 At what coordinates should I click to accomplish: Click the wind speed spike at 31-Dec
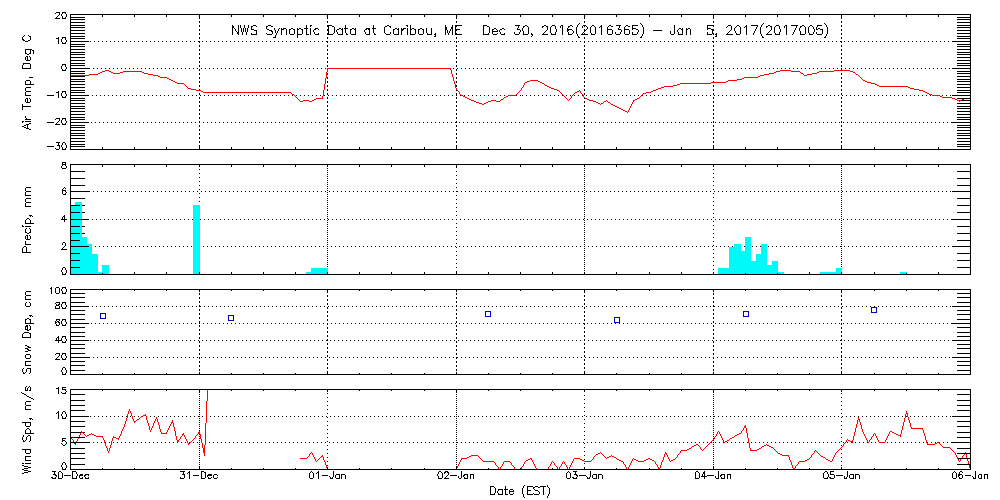tap(205, 421)
